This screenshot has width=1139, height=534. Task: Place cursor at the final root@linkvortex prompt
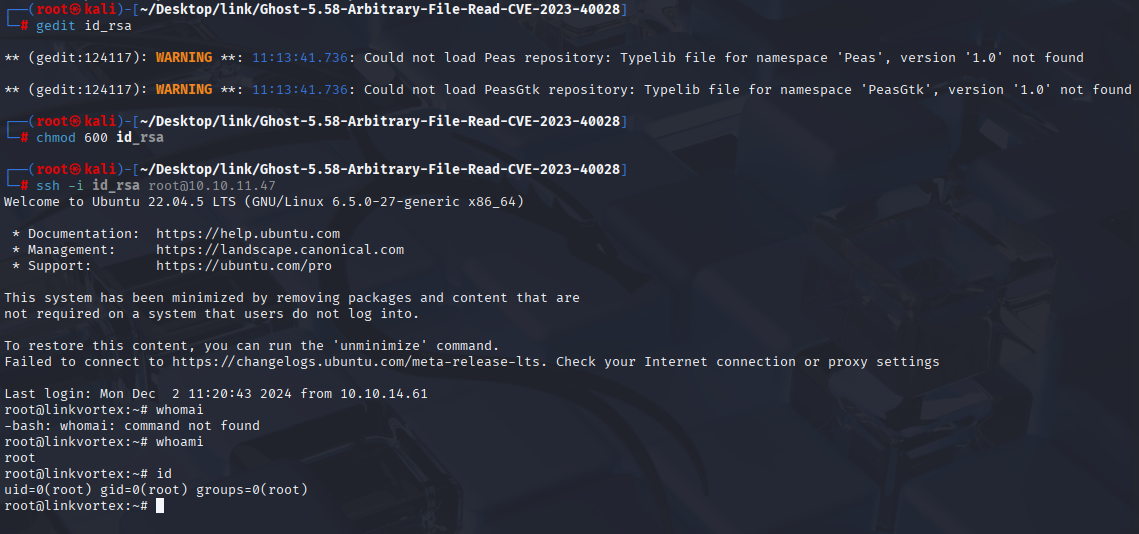coord(160,506)
